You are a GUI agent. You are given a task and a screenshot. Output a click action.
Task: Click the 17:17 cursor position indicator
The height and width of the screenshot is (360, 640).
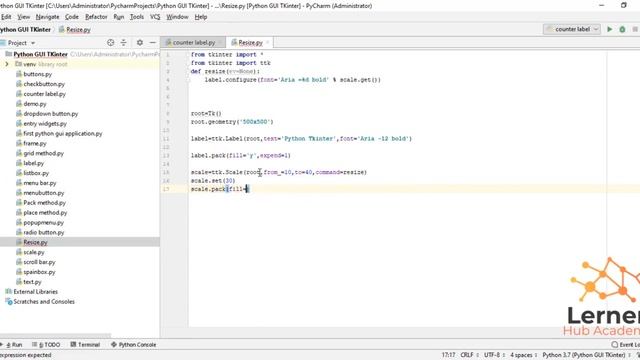[x=448, y=355]
